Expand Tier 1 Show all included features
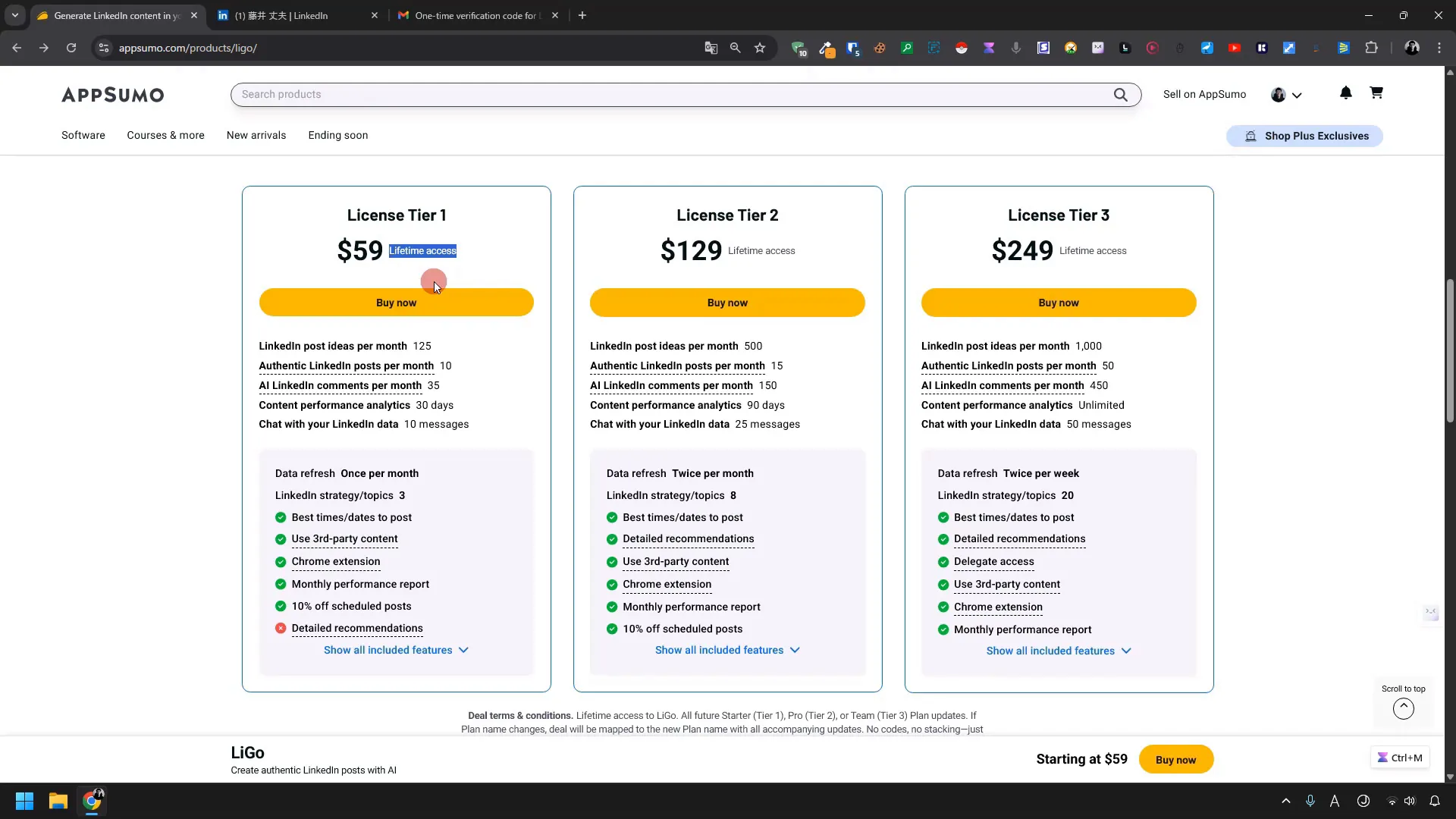 click(396, 651)
